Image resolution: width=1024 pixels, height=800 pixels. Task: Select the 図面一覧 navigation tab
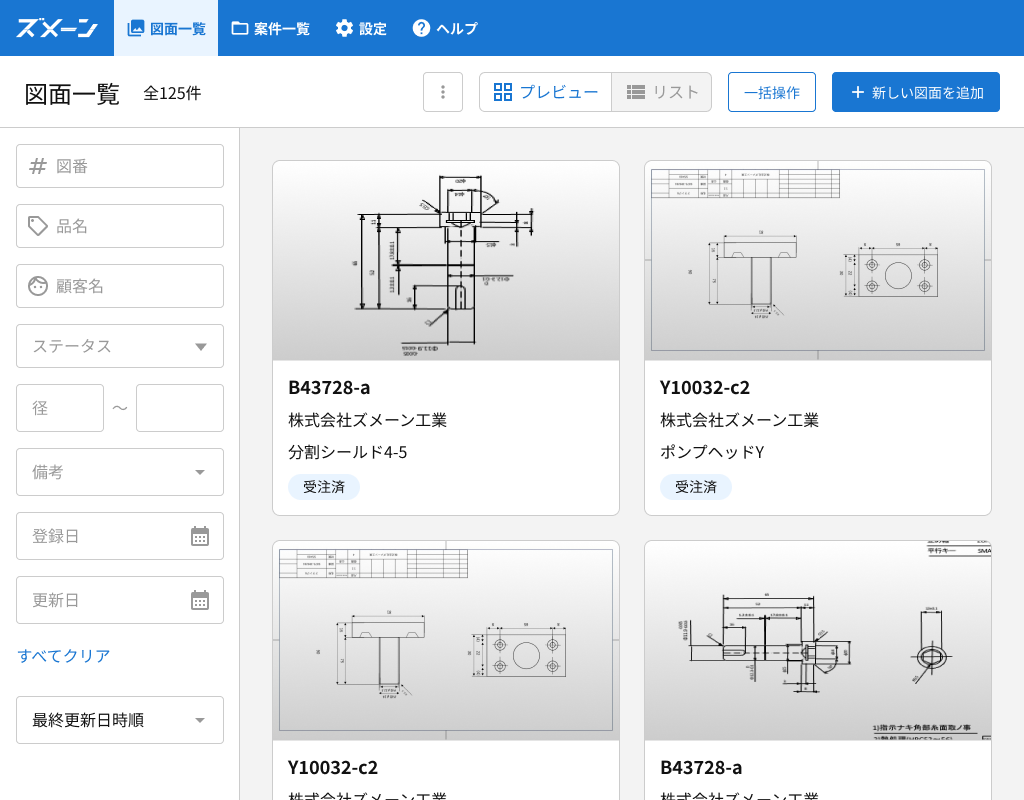[x=166, y=29]
